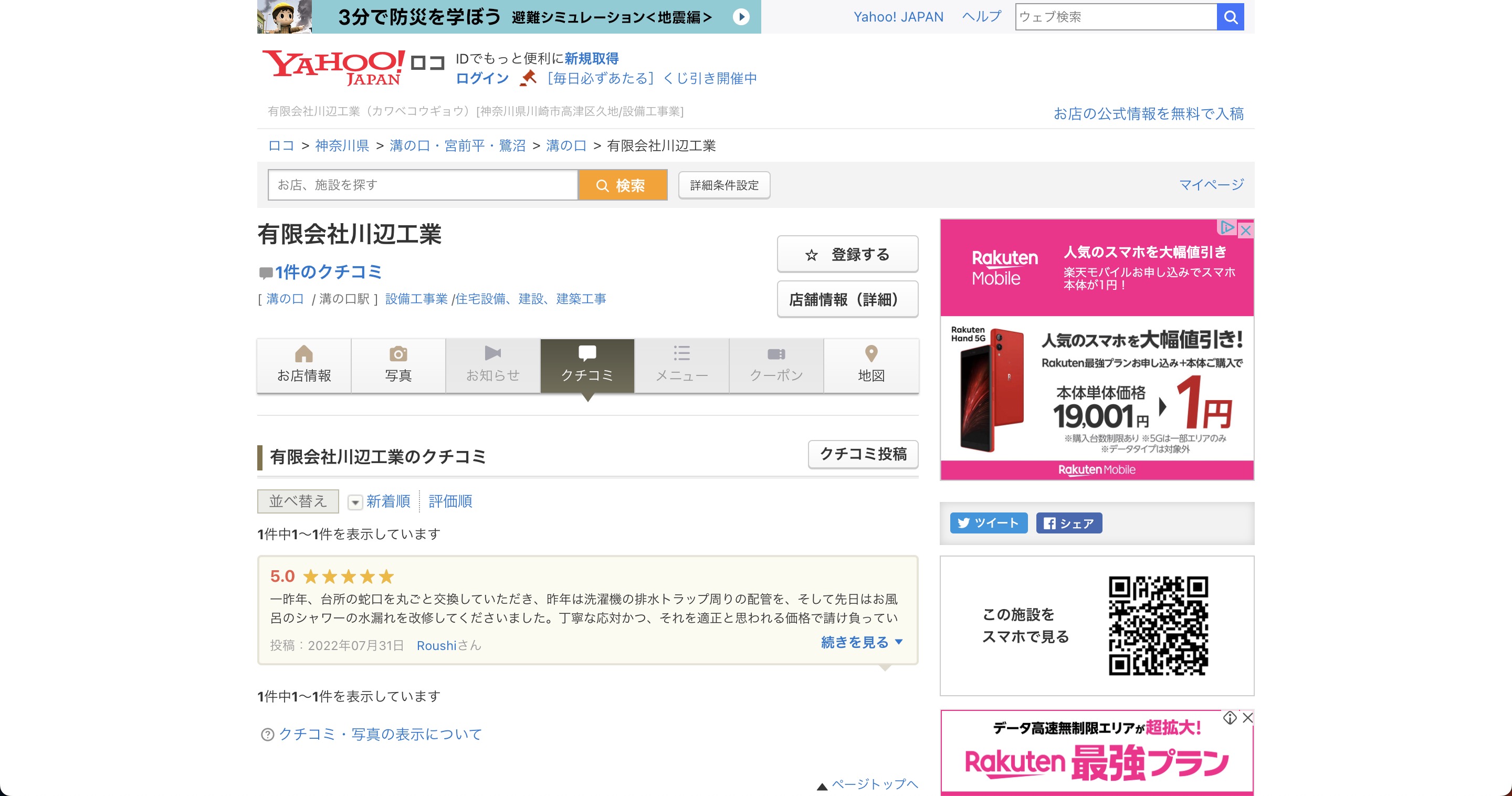
Task: Open the お店情報 house icon tab
Action: tap(304, 365)
